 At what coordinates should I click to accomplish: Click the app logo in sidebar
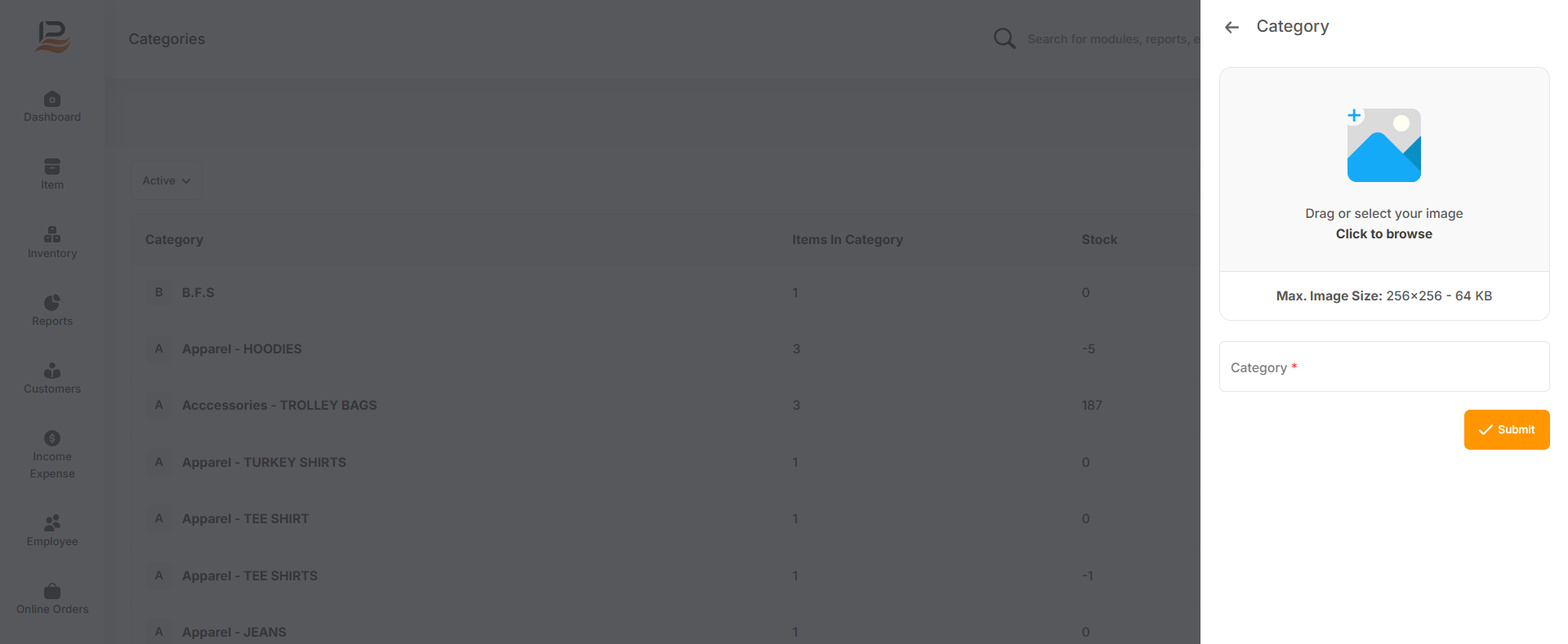[x=53, y=37]
